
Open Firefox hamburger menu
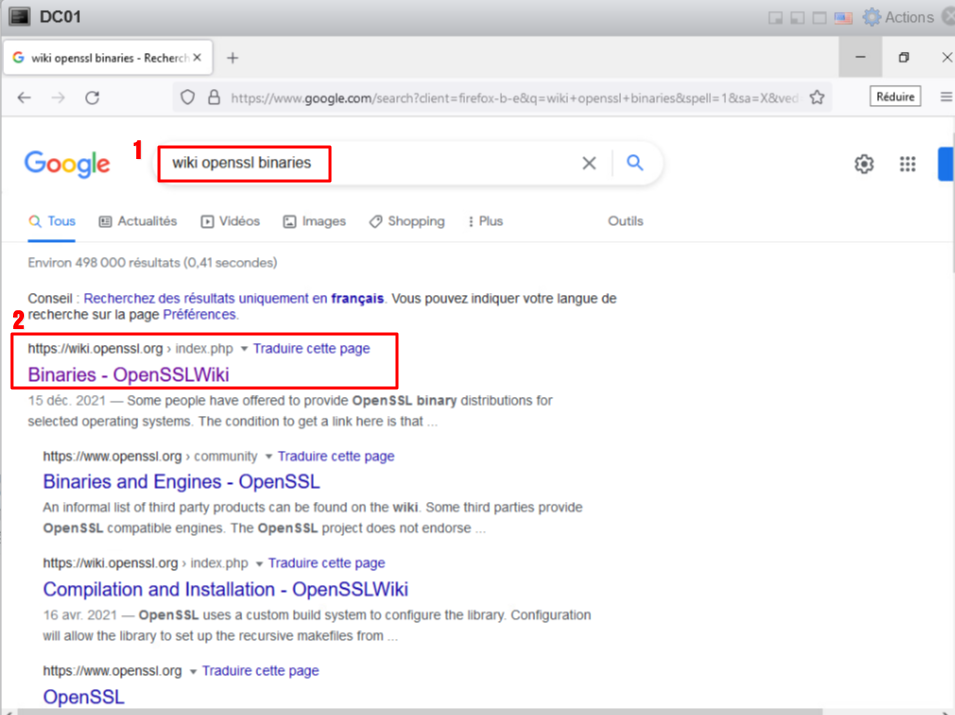[946, 97]
